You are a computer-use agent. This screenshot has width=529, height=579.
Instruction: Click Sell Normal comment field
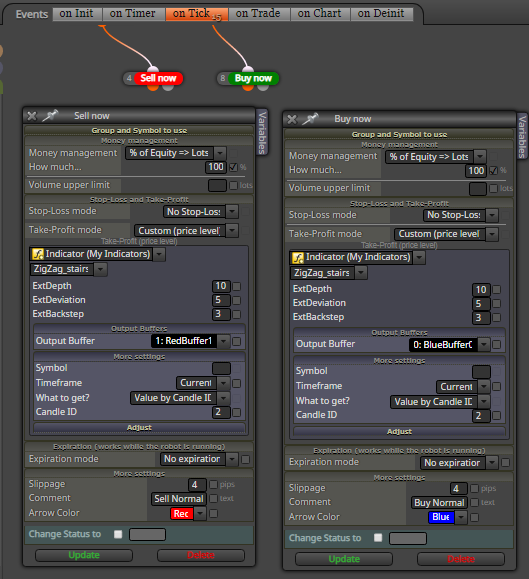pos(179,499)
